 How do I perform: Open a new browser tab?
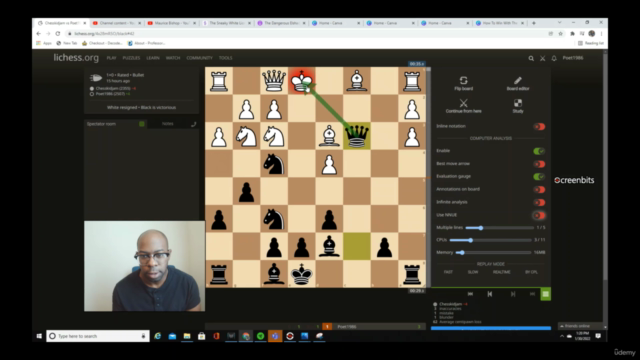tap(533, 23)
